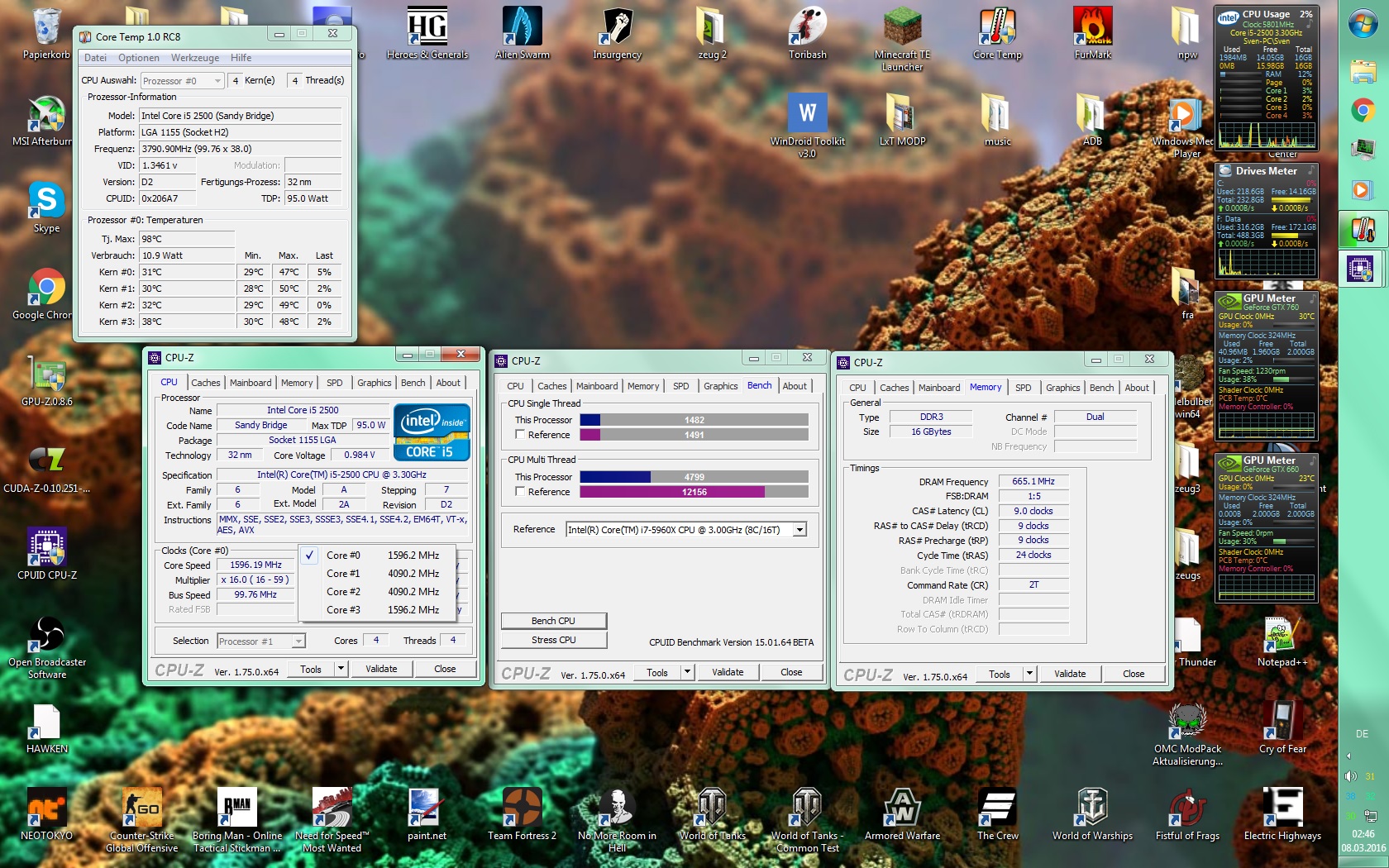Launch Alien Swarm desktop icon

click(x=522, y=33)
